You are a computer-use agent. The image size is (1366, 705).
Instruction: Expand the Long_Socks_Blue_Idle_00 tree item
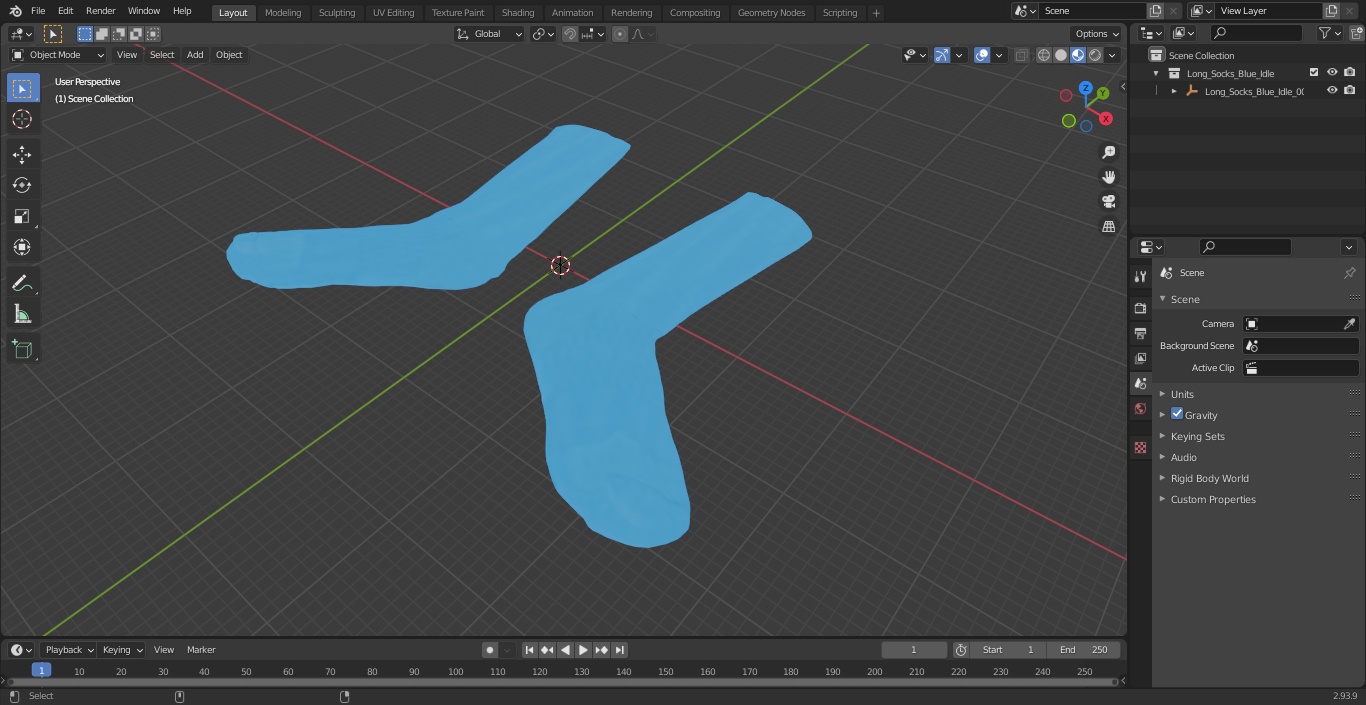(1174, 91)
